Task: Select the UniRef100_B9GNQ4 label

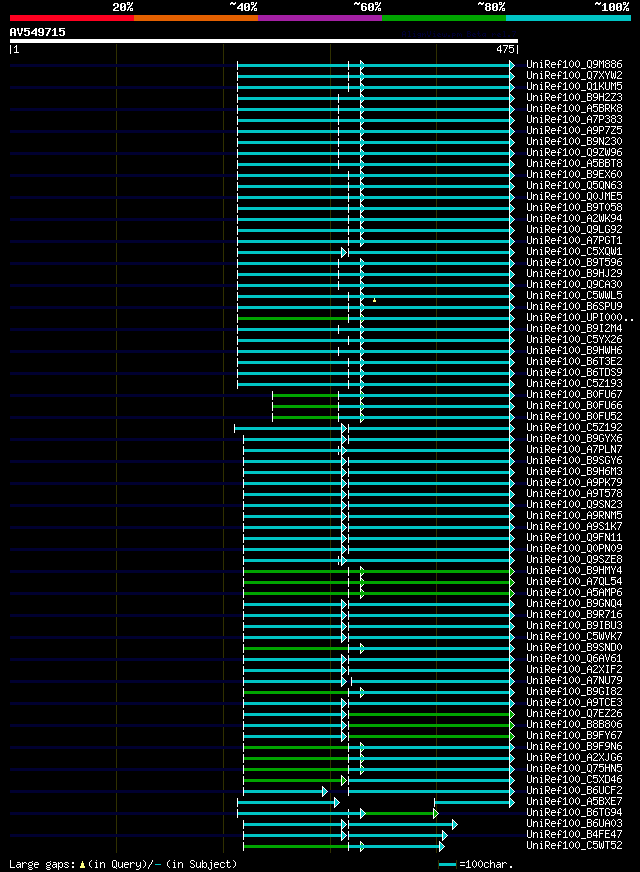Action: [x=574, y=604]
